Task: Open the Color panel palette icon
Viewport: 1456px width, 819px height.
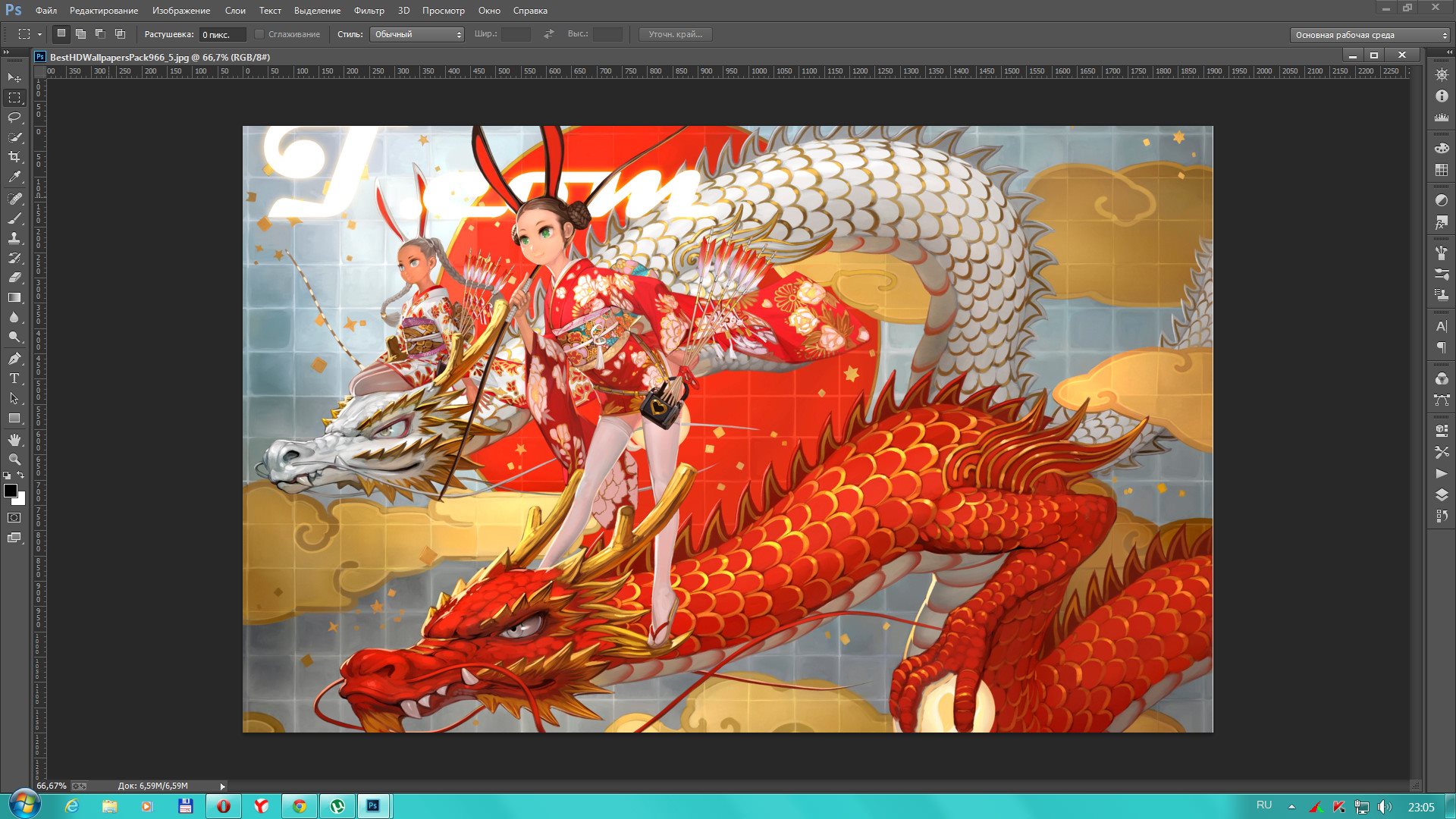Action: [1442, 149]
